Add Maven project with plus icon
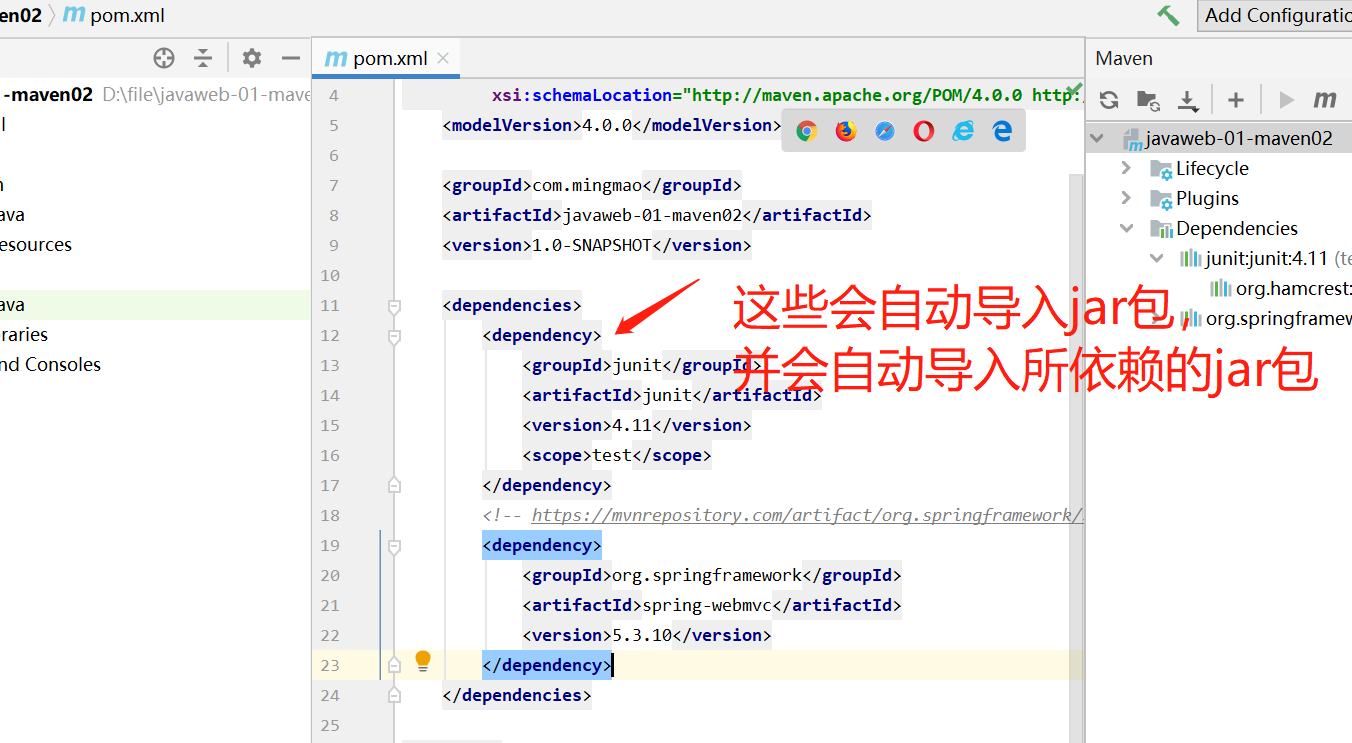 click(1236, 99)
